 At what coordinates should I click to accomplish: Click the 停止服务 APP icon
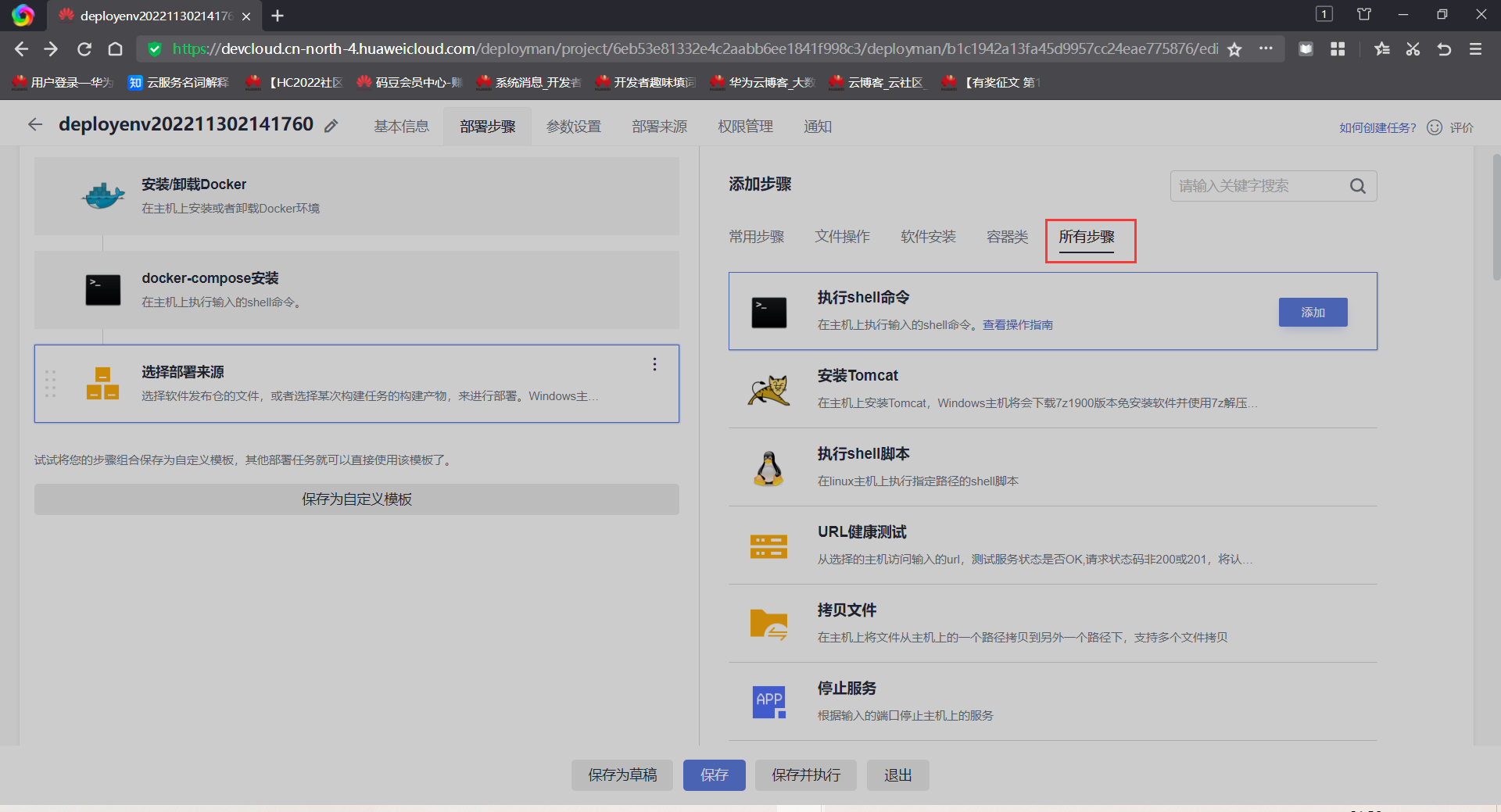(768, 703)
